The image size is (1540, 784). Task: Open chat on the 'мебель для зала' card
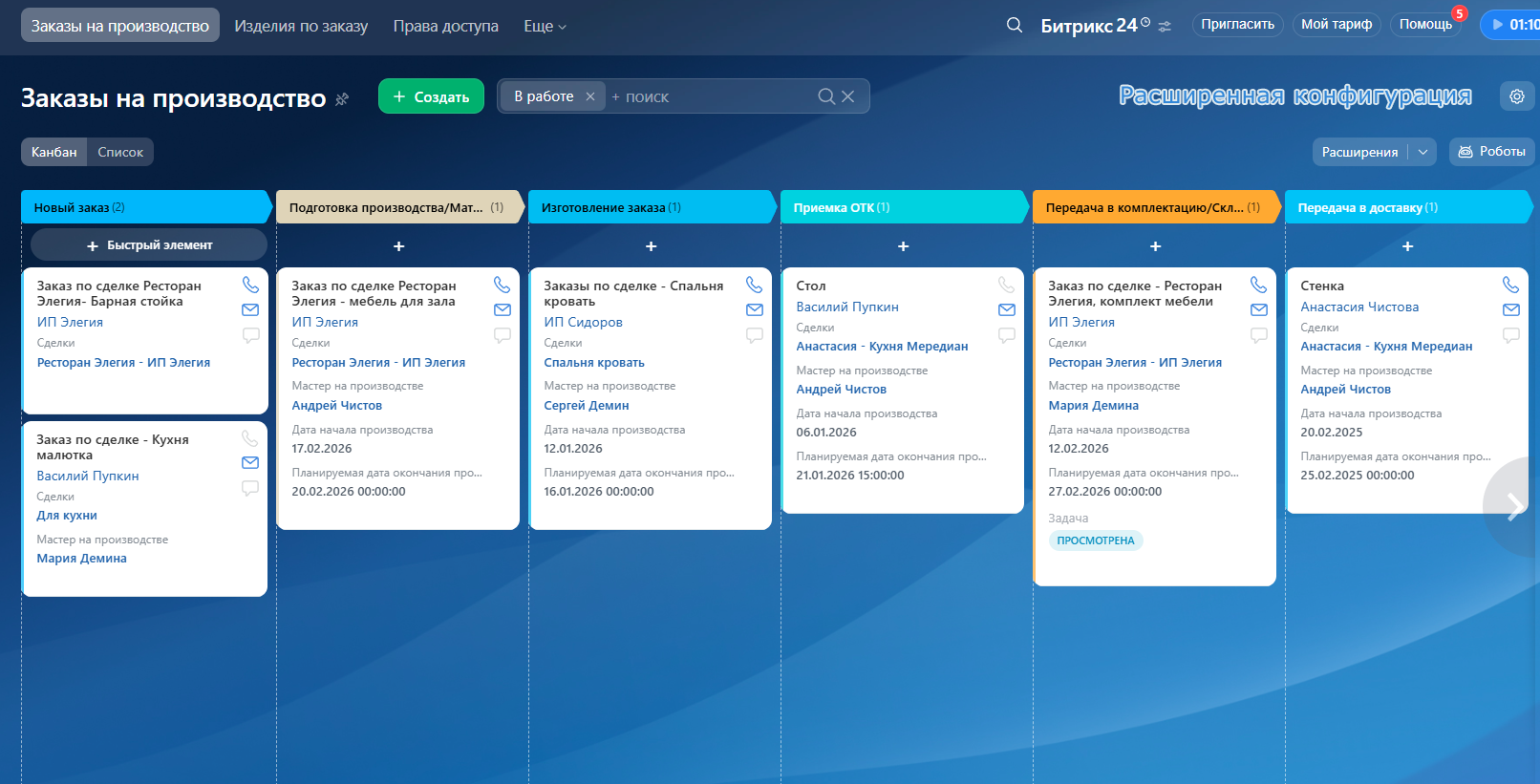503,335
